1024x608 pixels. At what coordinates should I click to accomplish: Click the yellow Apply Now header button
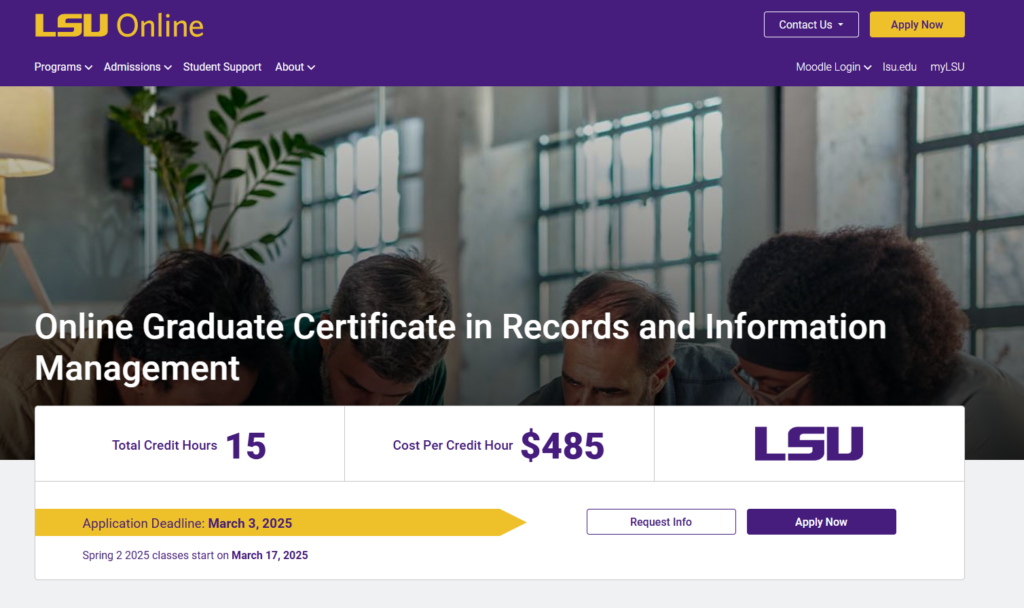coord(917,25)
